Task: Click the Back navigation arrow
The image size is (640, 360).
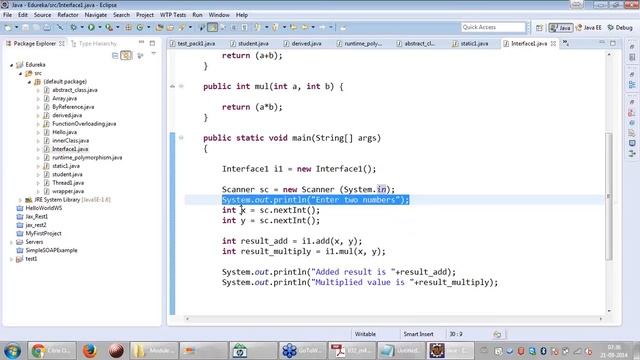Action: pyautogui.click(x=304, y=27)
